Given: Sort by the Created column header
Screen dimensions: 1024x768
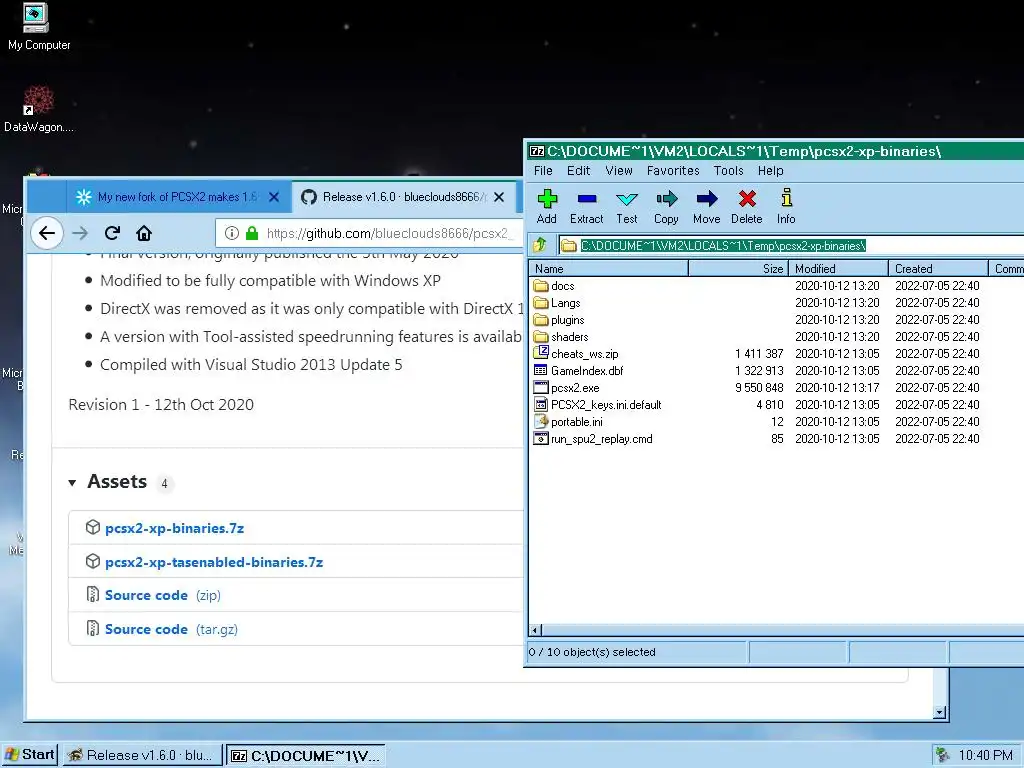Looking at the screenshot, I should [x=938, y=268].
